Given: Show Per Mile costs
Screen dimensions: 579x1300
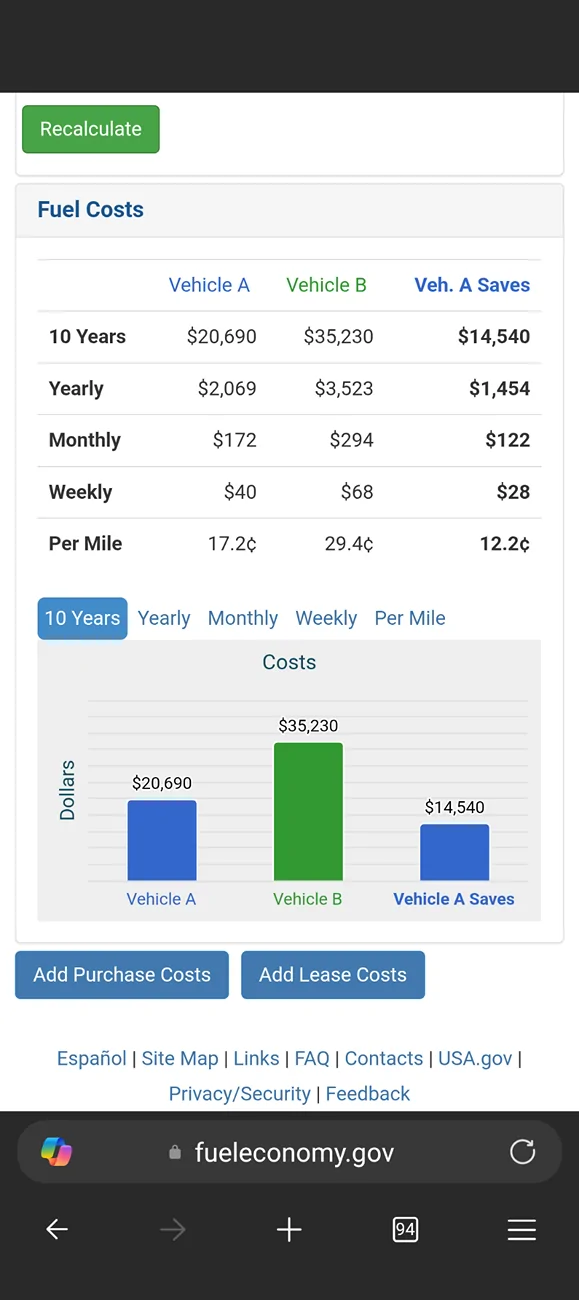Looking at the screenshot, I should pyautogui.click(x=410, y=618).
